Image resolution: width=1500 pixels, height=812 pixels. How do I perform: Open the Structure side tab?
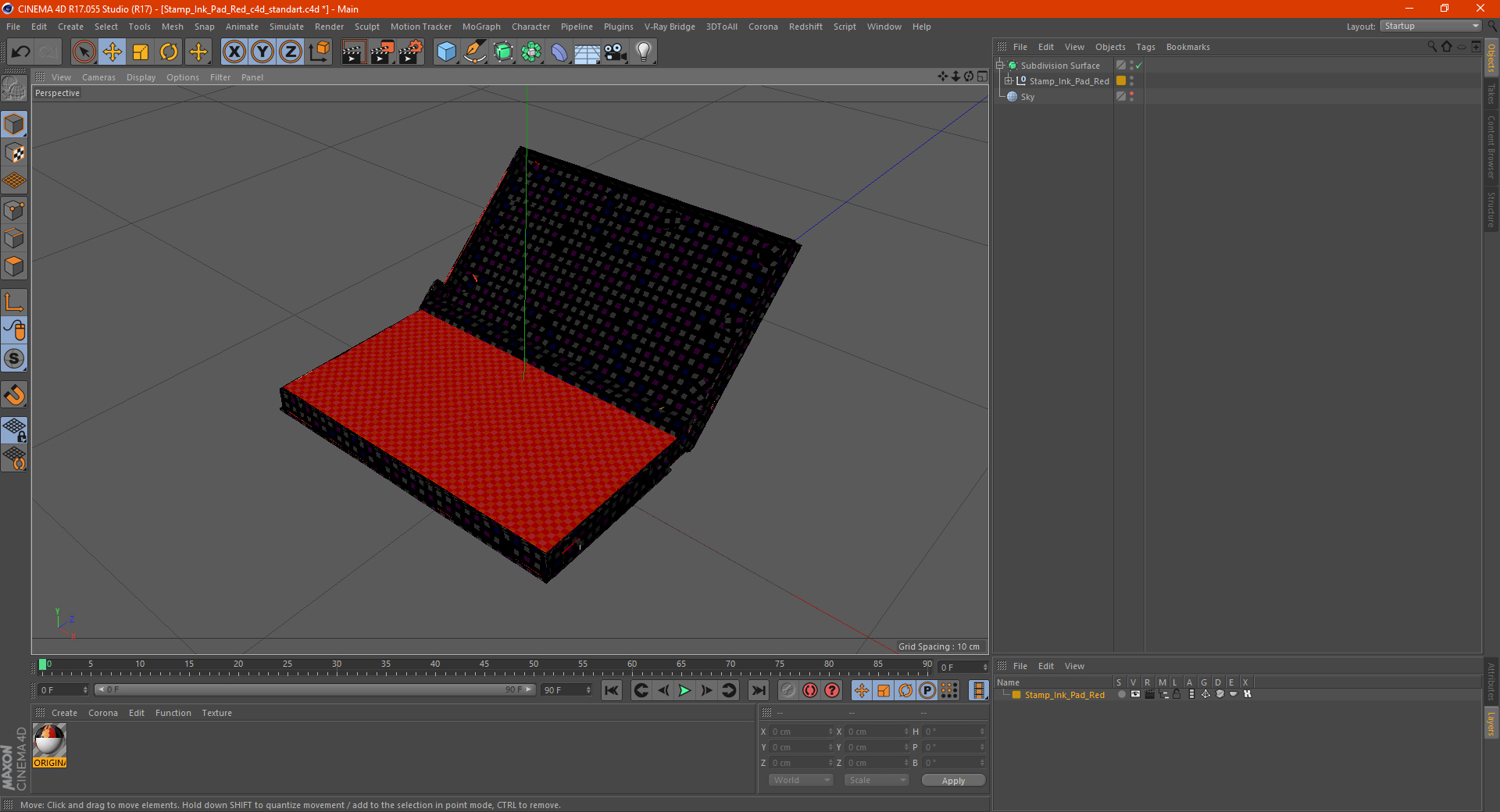coord(1491,209)
